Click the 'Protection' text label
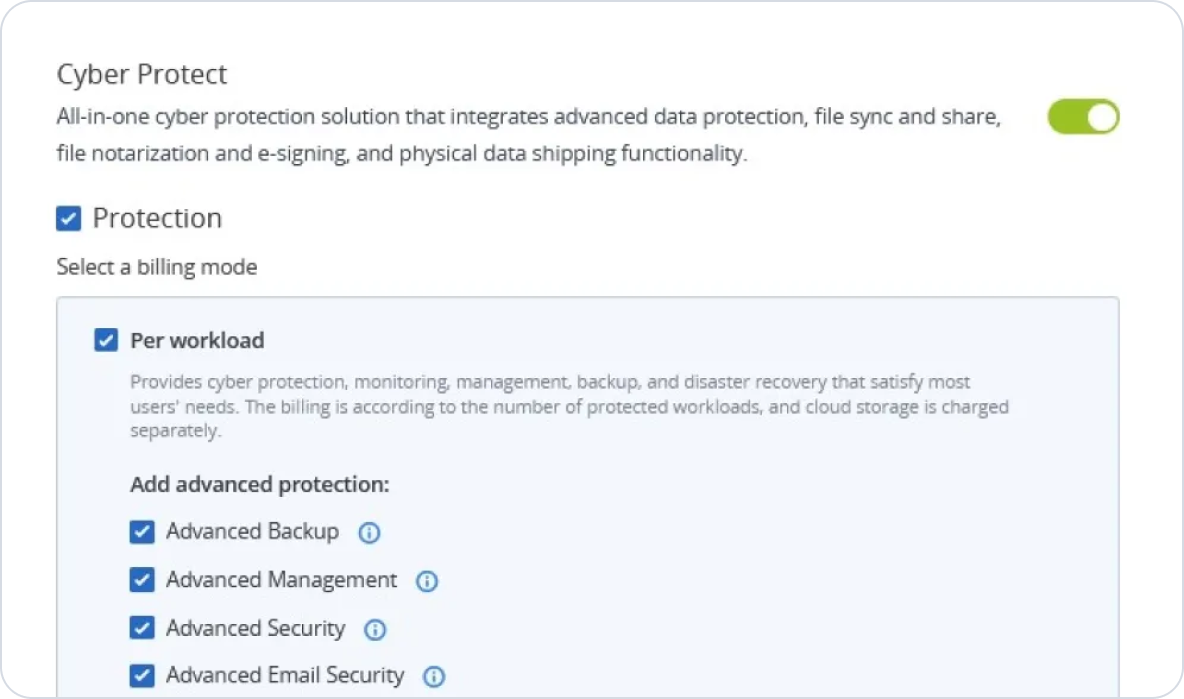The image size is (1184, 699). pos(157,218)
